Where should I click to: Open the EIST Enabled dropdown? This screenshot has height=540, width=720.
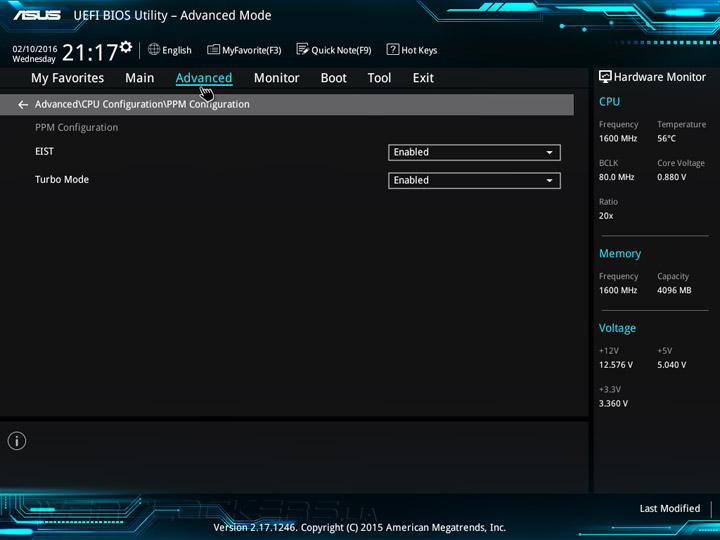(x=474, y=152)
